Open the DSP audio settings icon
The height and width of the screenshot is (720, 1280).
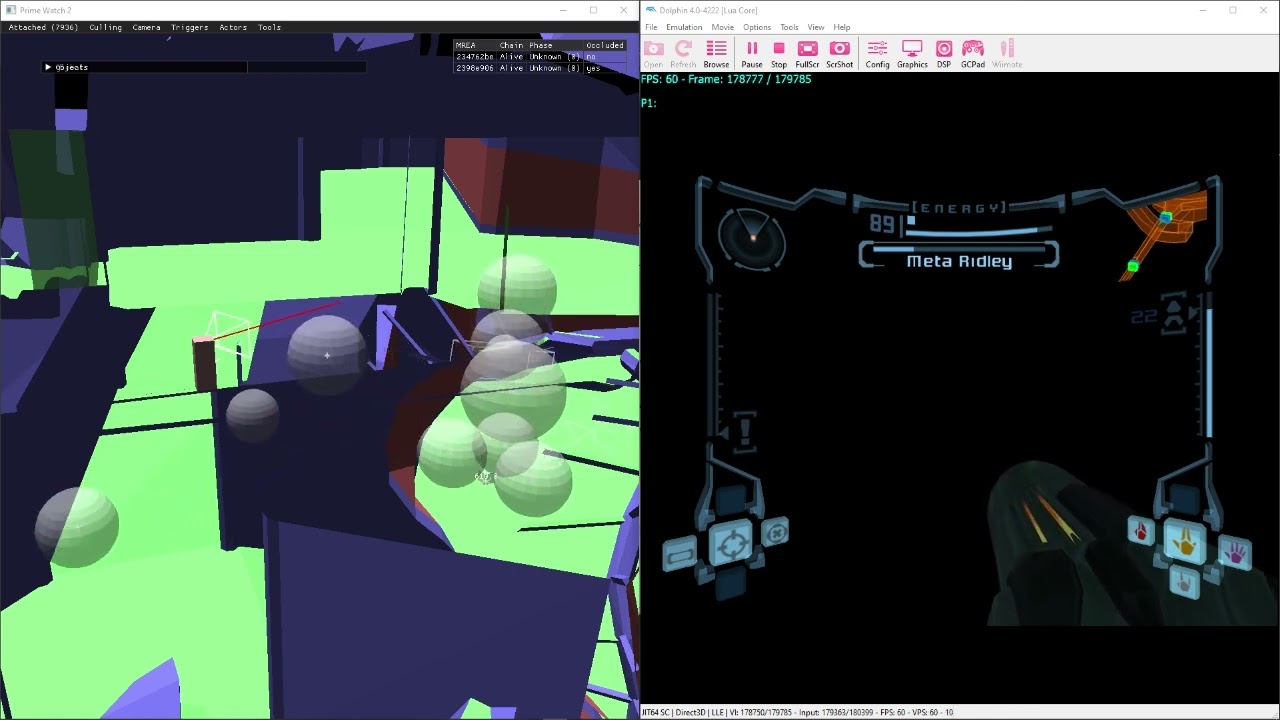(944, 53)
